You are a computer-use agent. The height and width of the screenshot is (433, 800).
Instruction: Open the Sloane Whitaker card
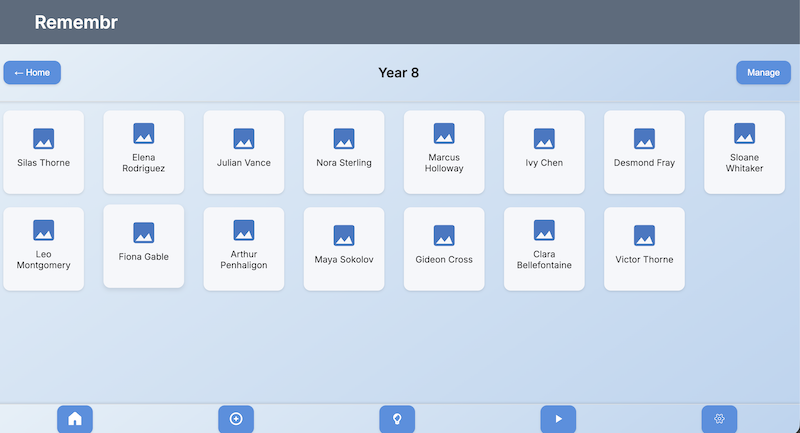tap(744, 151)
